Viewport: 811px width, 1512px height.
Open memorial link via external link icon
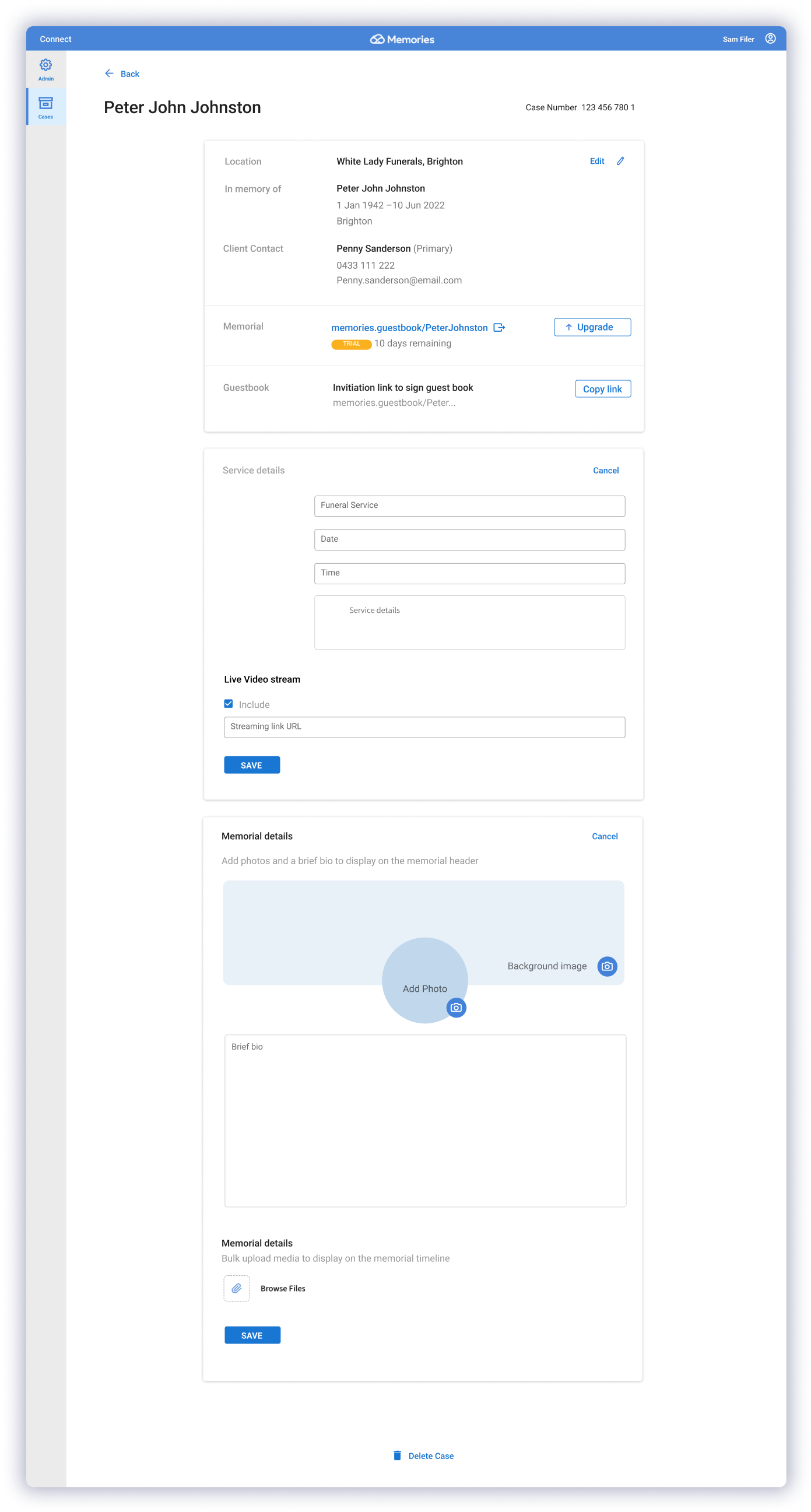click(x=499, y=328)
